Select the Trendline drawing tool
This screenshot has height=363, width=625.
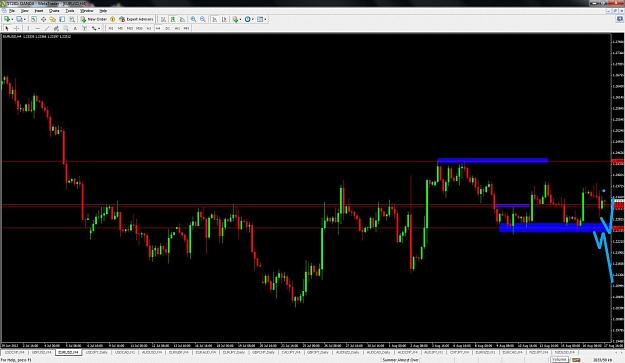point(47,28)
